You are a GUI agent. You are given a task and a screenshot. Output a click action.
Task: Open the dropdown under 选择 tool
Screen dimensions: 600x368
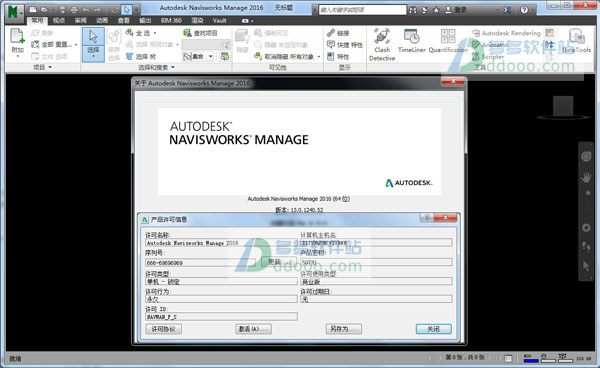coord(93,57)
